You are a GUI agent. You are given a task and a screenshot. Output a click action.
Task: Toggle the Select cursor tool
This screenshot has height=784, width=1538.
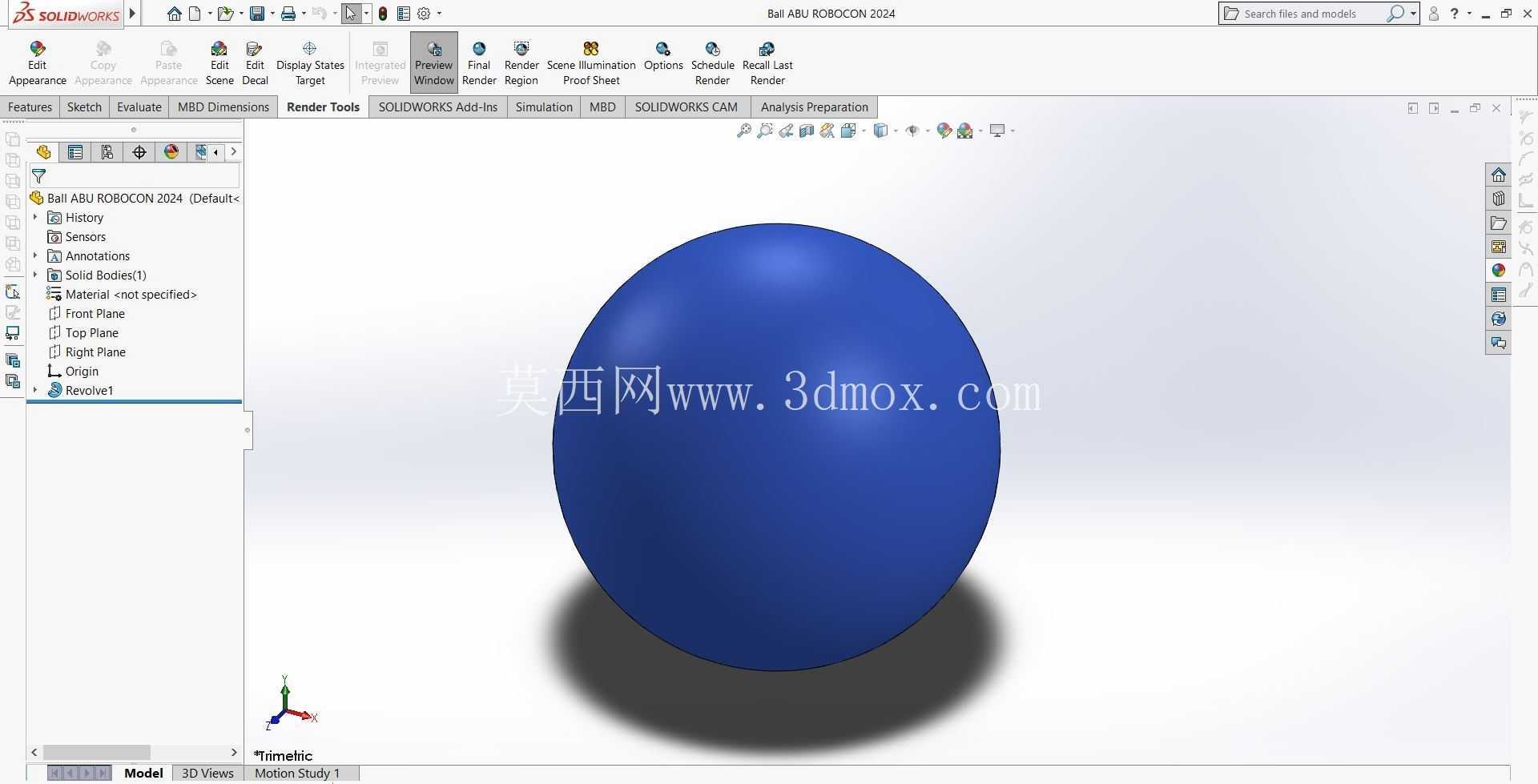[x=351, y=14]
